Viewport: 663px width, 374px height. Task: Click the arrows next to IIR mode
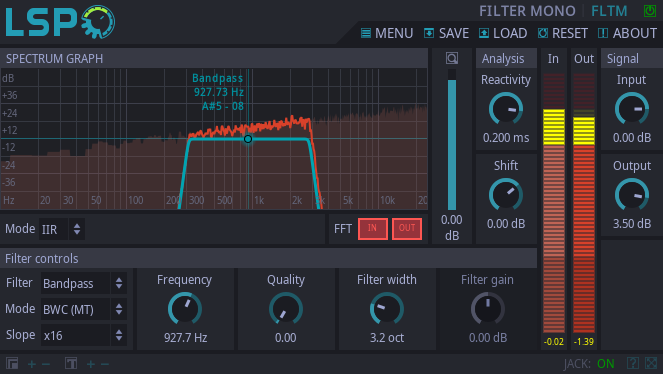tap(77, 229)
